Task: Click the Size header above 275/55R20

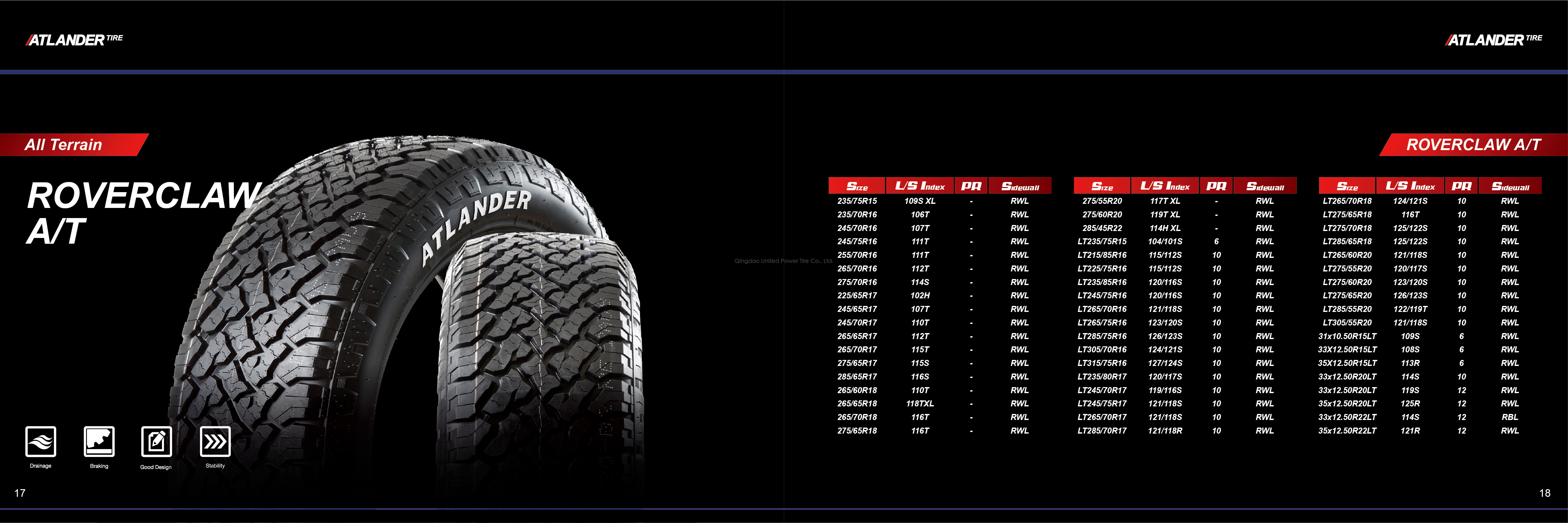Action: [1102, 186]
